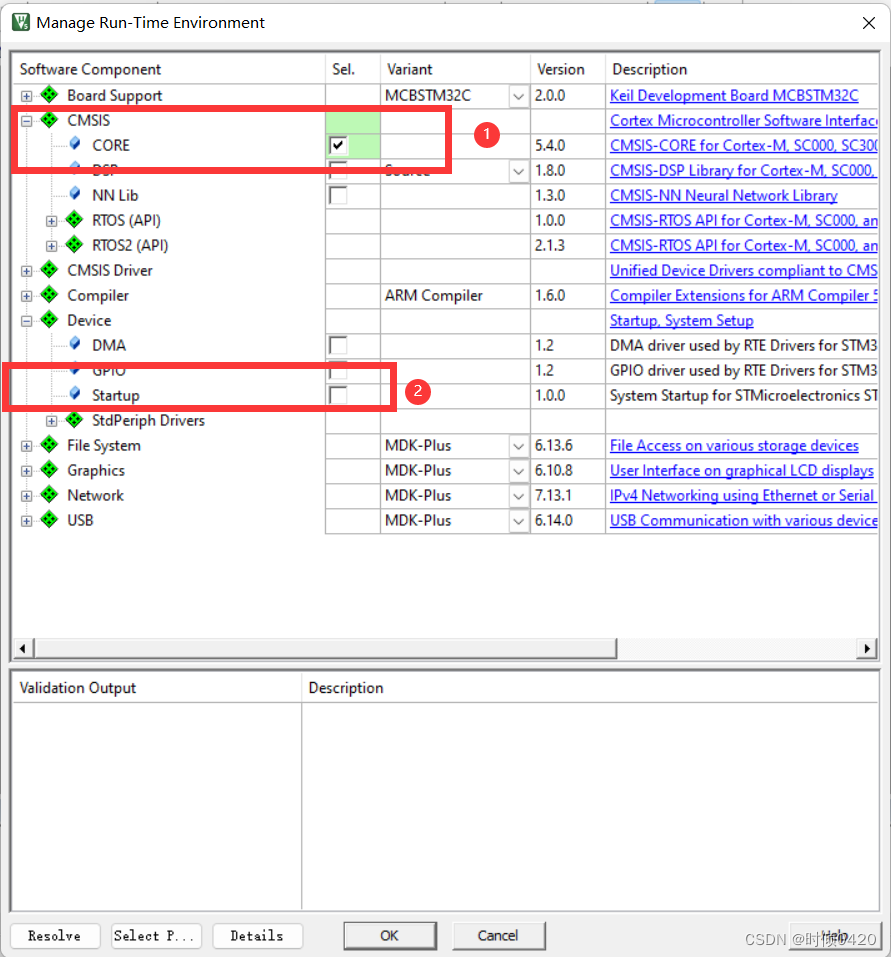Image resolution: width=891 pixels, height=957 pixels.
Task: Open the DSP variant dropdown arrow
Action: [518, 171]
